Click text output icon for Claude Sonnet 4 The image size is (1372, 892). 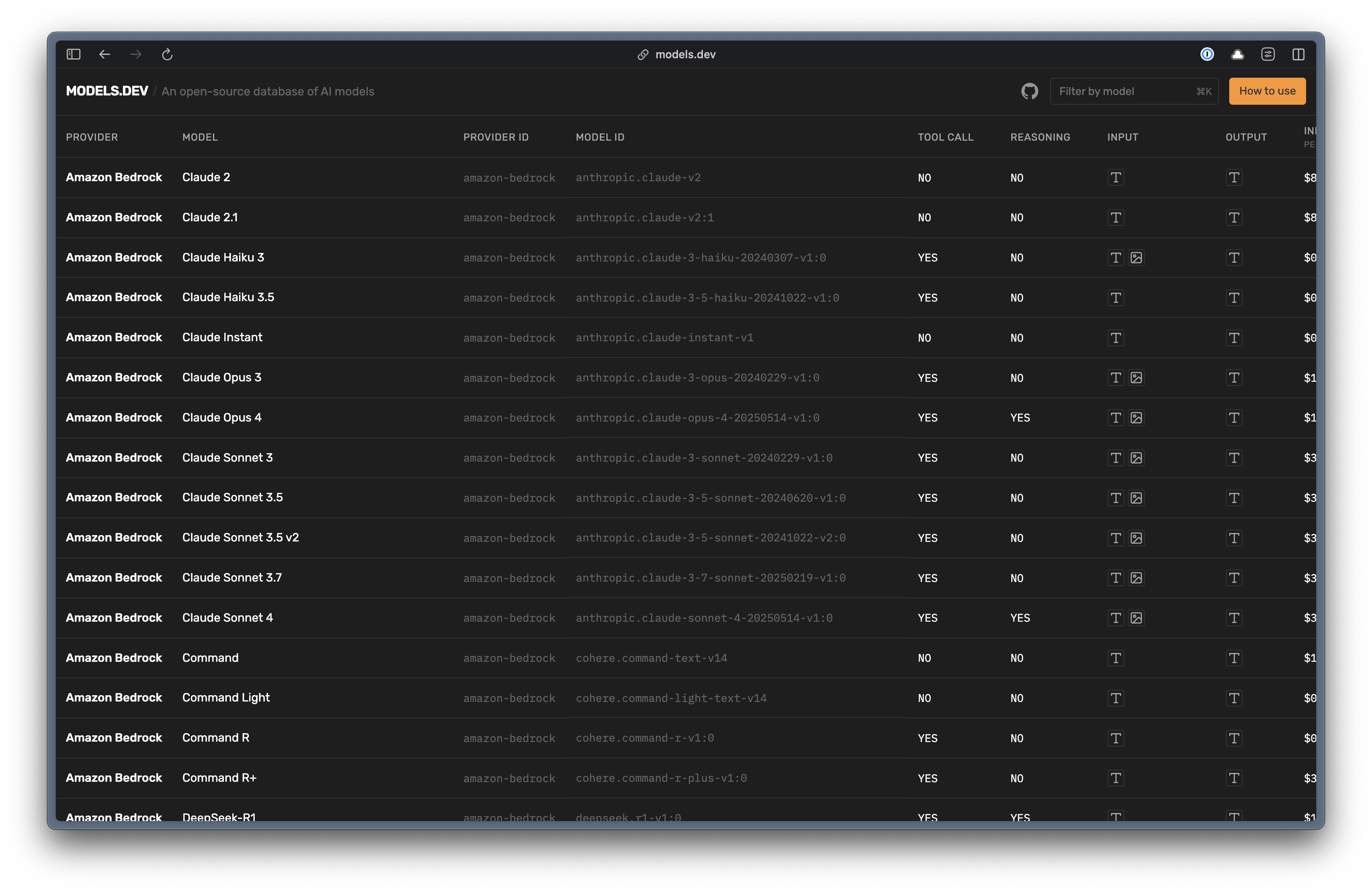(1233, 618)
